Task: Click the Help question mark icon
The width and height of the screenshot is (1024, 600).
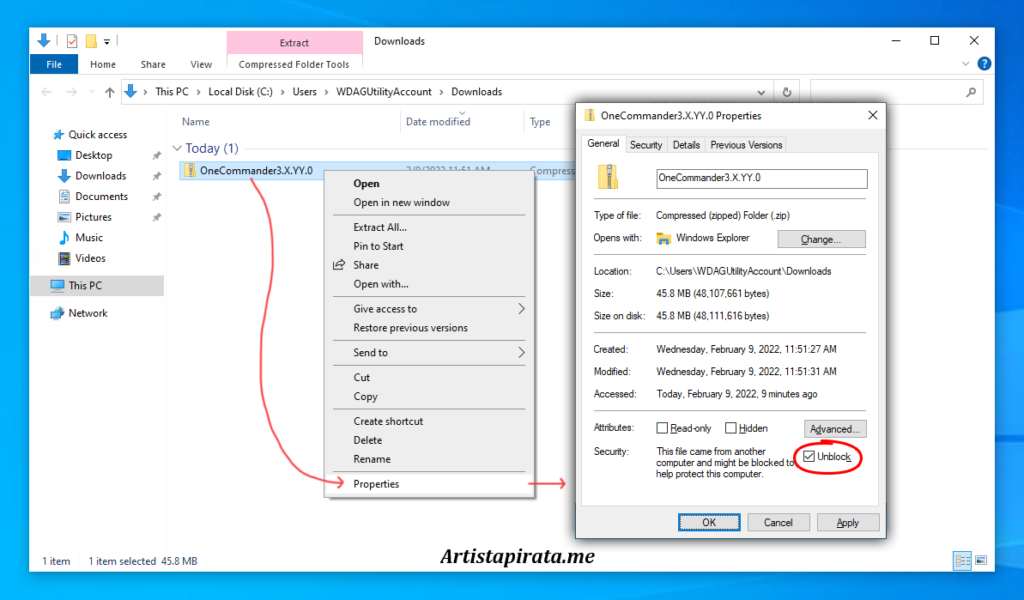Action: coord(984,64)
